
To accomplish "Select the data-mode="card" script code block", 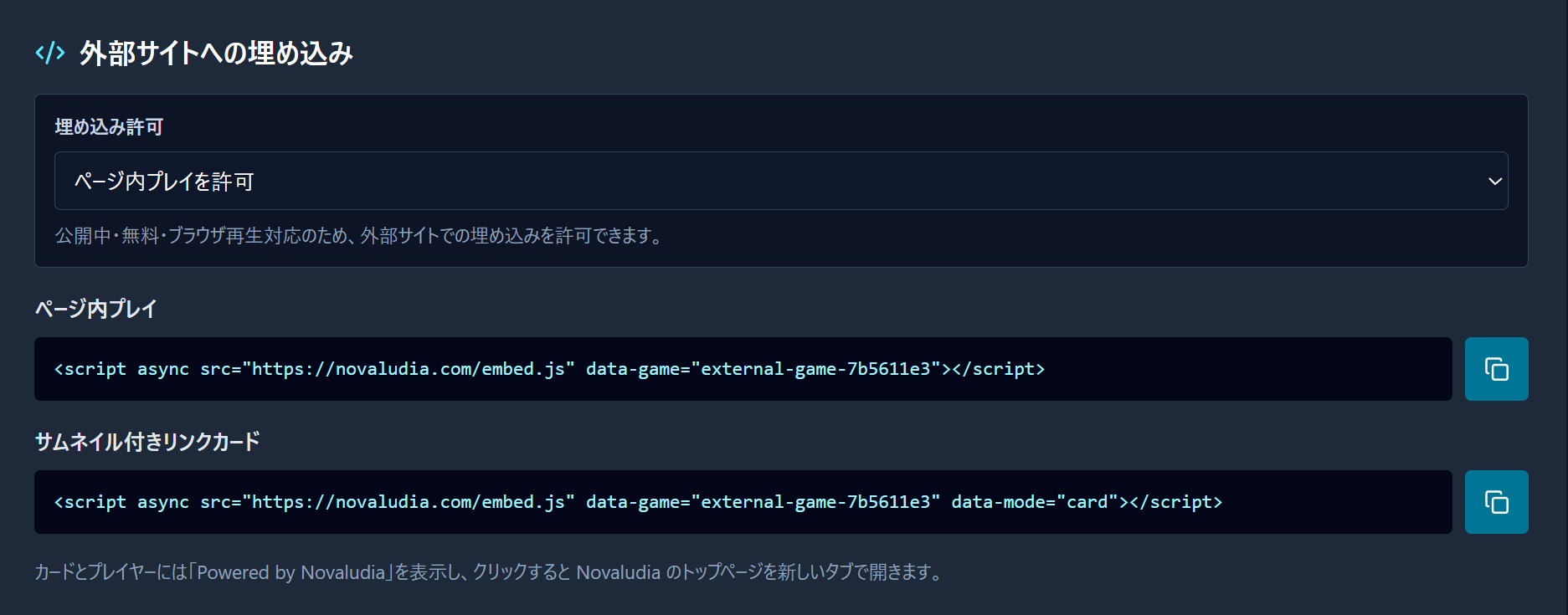I will point(743,502).
